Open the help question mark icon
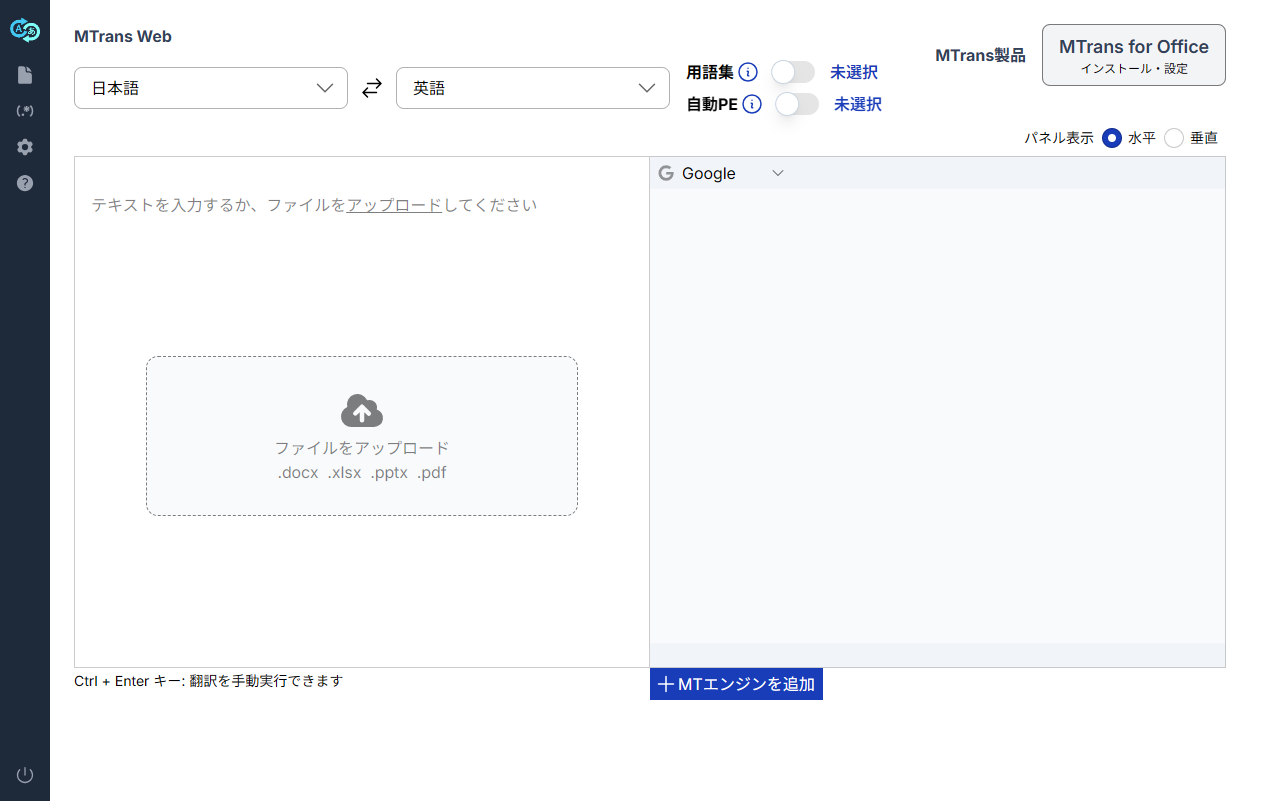The image size is (1280, 801). 25,183
